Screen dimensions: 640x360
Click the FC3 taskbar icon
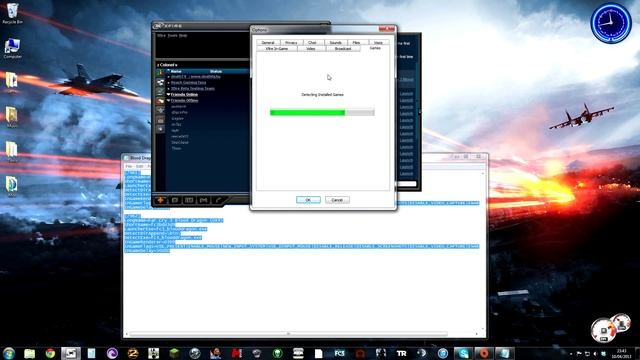[x=339, y=353]
